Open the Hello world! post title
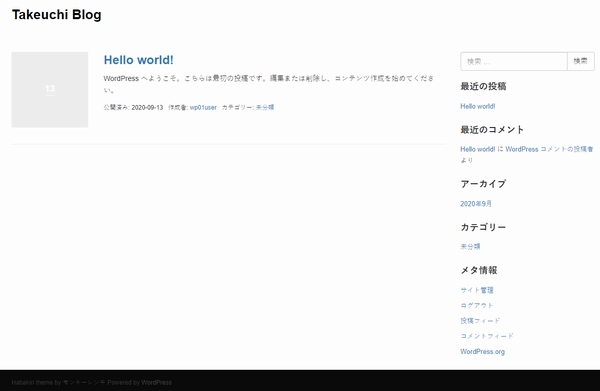The width and height of the screenshot is (600, 391). (x=139, y=60)
